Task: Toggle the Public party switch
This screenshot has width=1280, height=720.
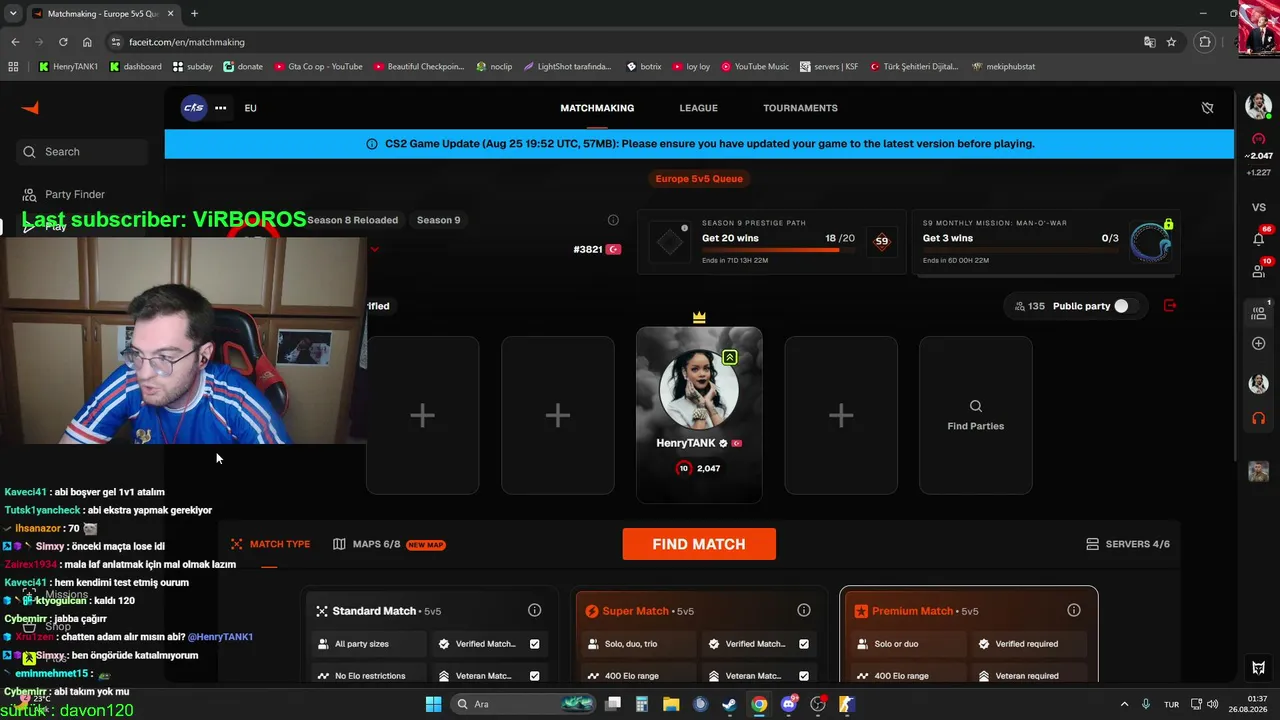Action: click(x=1125, y=306)
